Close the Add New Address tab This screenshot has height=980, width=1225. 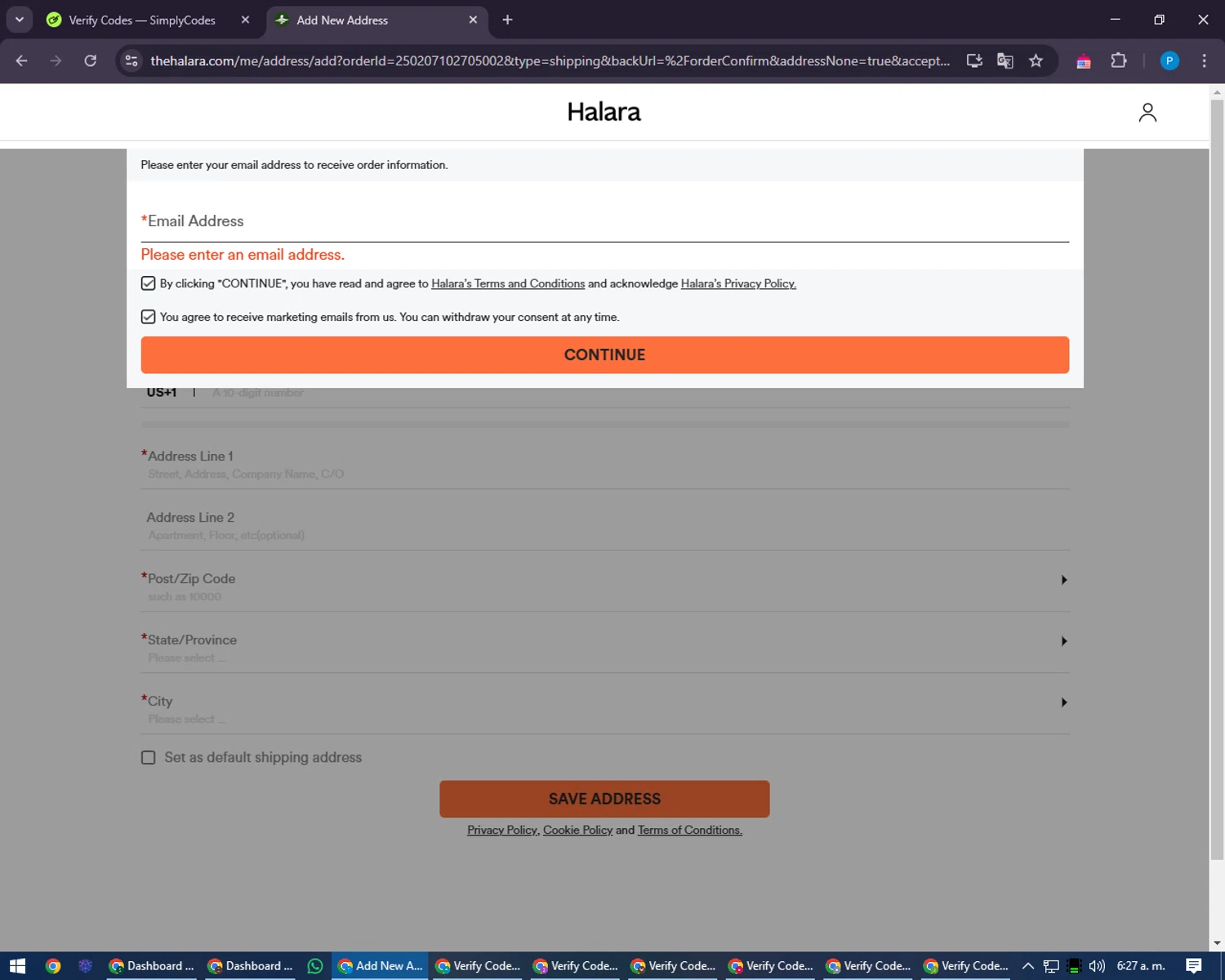tap(473, 20)
